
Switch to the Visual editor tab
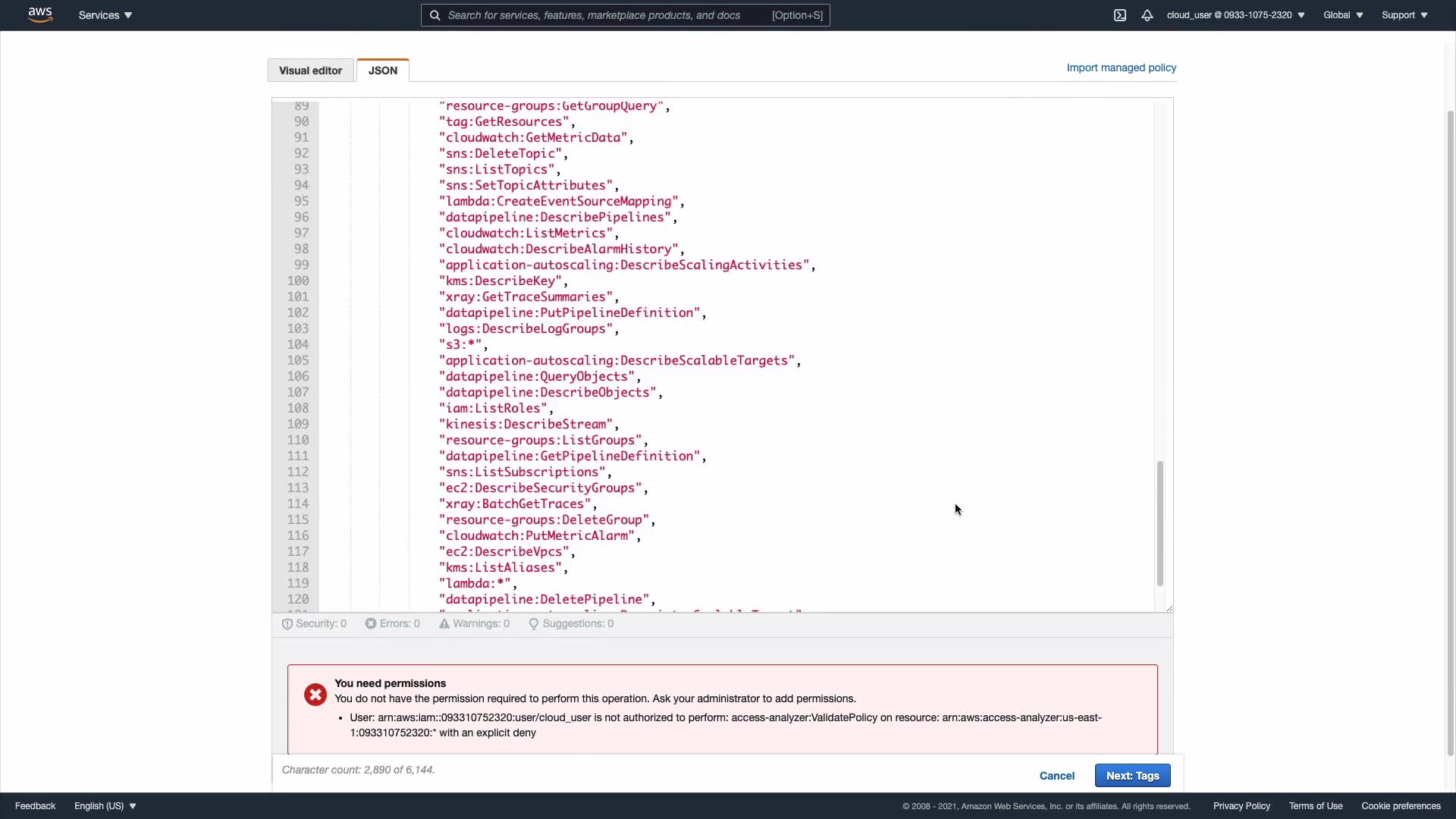point(310,71)
